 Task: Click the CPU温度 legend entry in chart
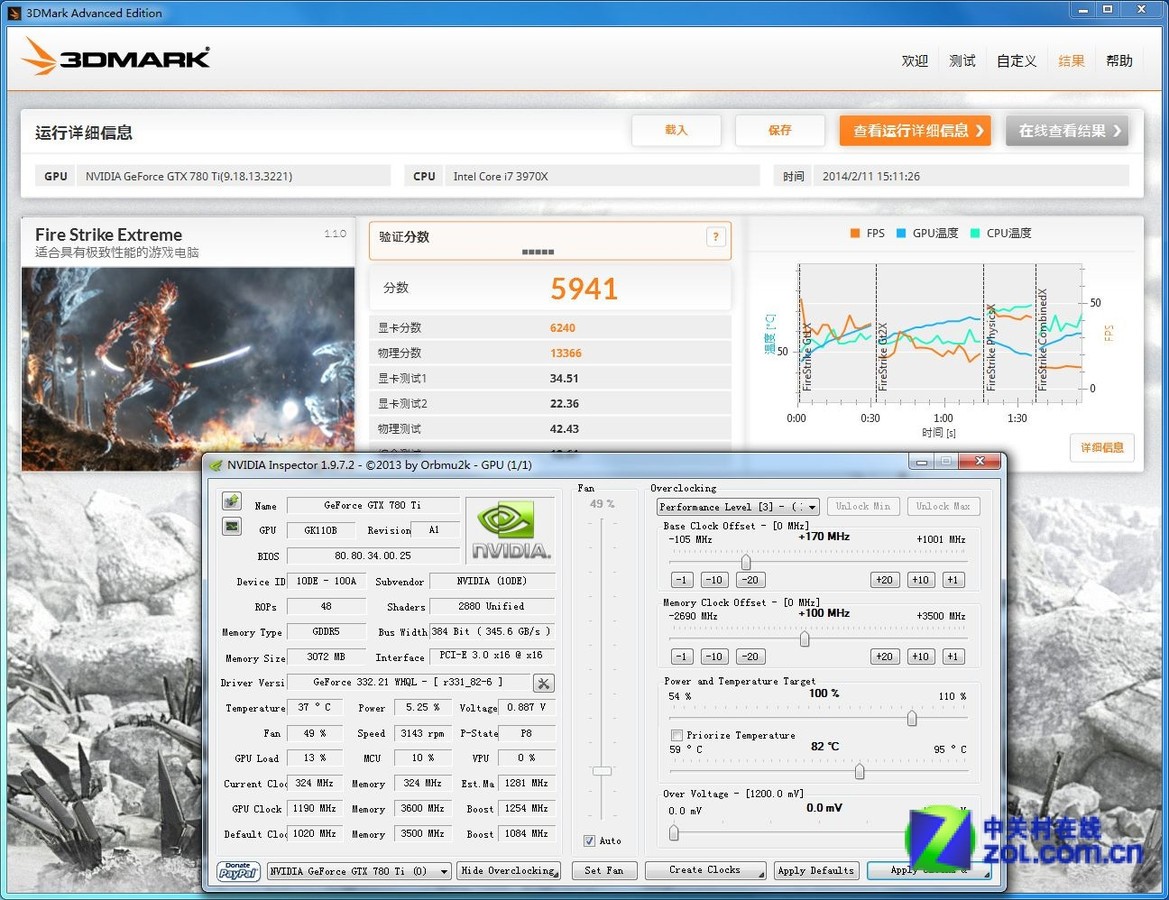1001,233
